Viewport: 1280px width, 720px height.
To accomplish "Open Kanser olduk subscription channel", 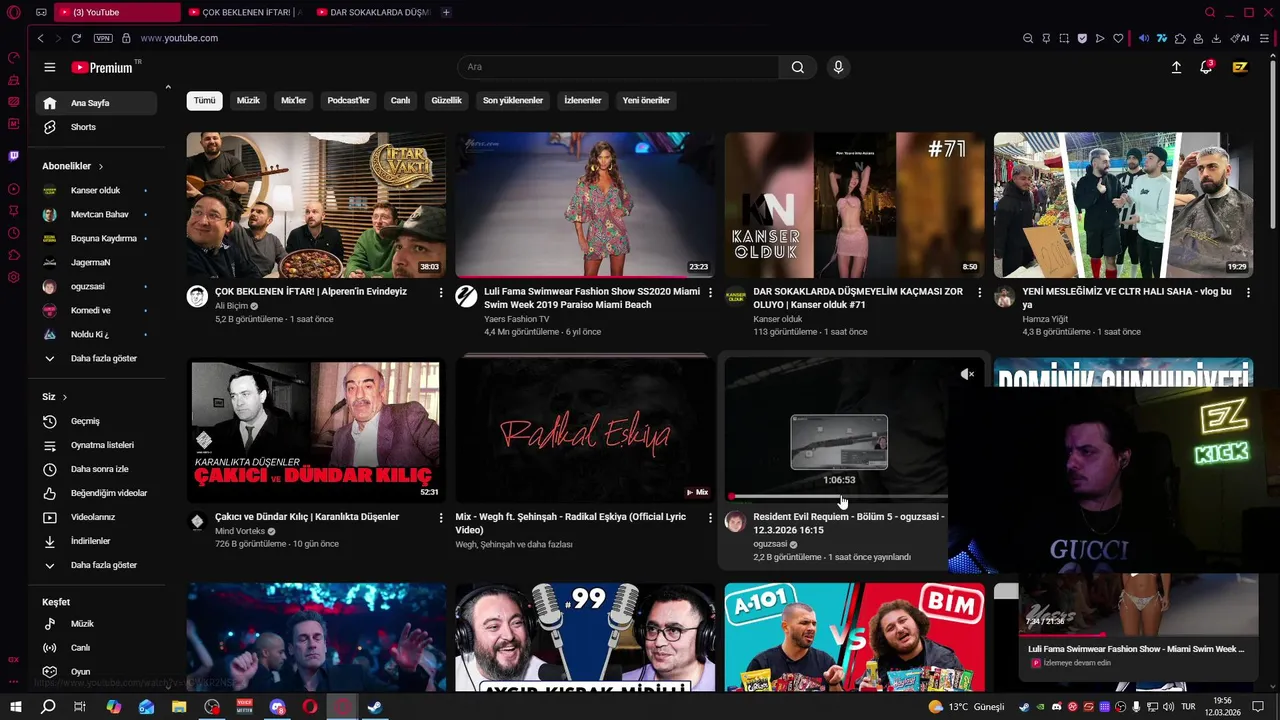I will pyautogui.click(x=96, y=190).
